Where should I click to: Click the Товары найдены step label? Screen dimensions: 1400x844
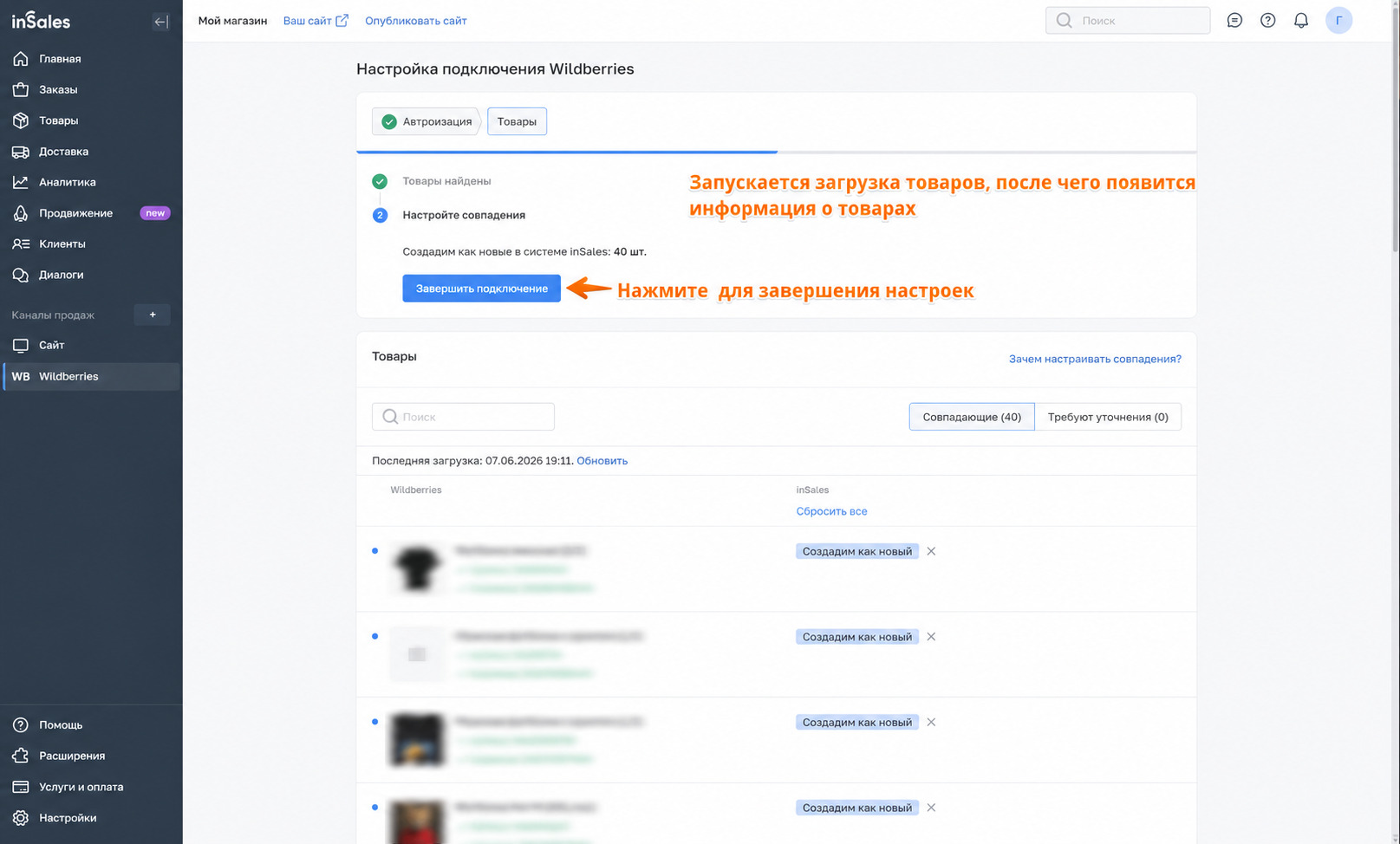click(x=446, y=181)
